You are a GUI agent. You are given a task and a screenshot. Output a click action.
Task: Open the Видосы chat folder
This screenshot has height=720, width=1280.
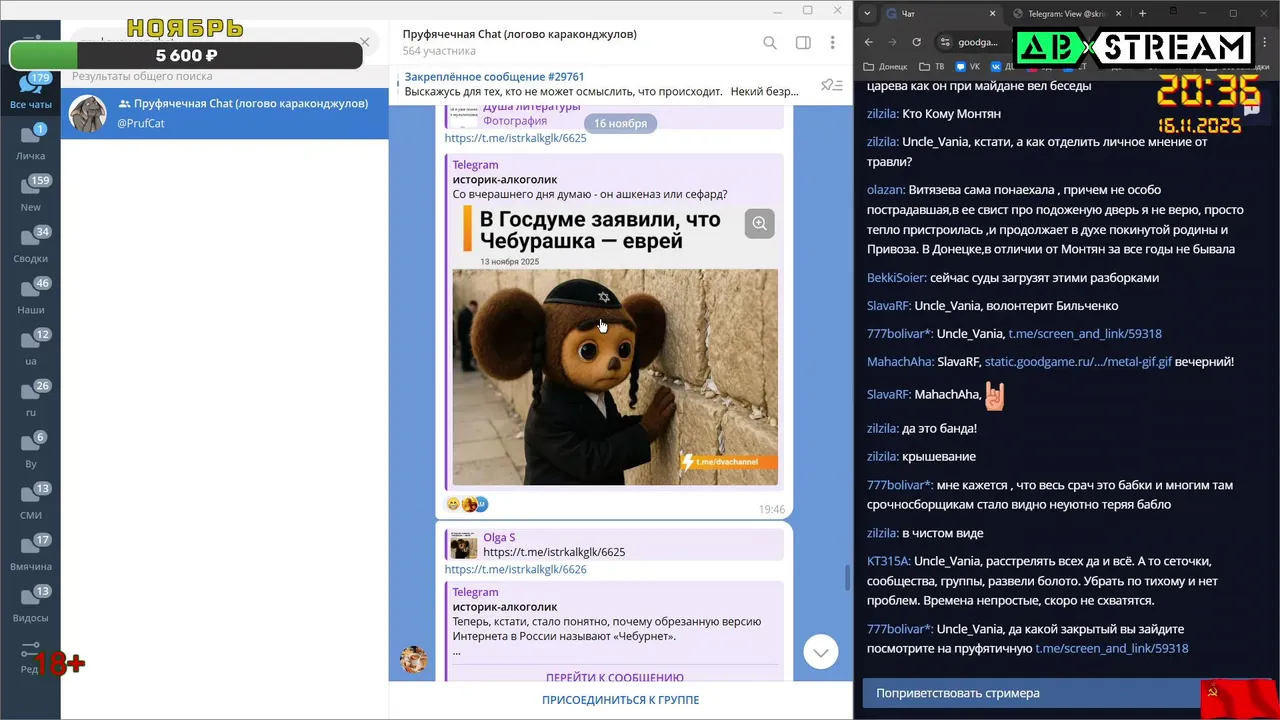tap(31, 604)
